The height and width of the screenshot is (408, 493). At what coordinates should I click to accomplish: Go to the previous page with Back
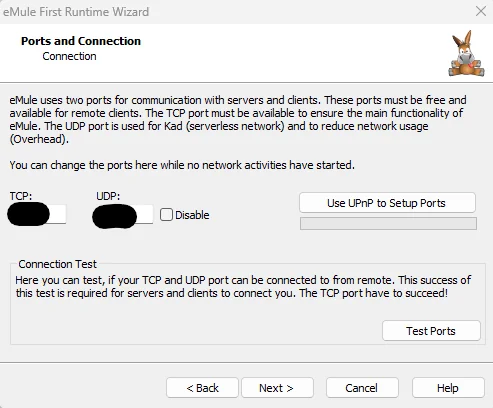[x=202, y=388]
